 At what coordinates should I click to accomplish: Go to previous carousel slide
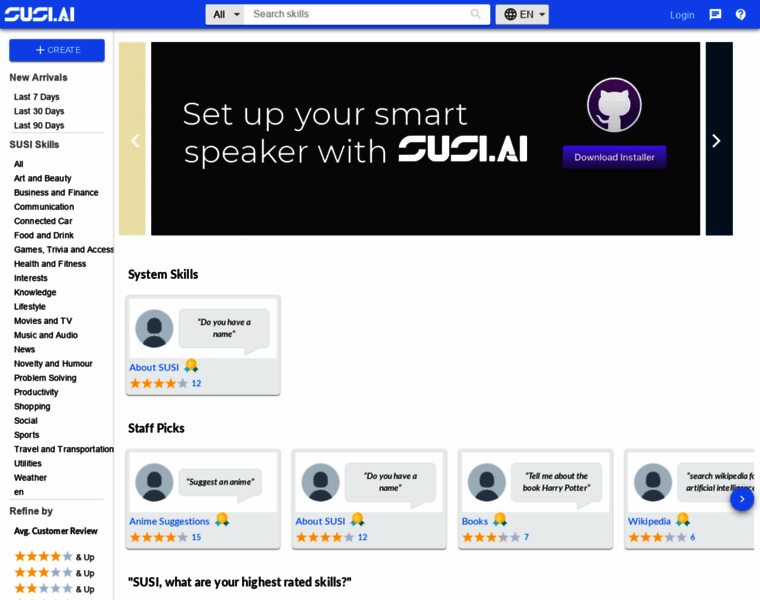pyautogui.click(x=135, y=141)
